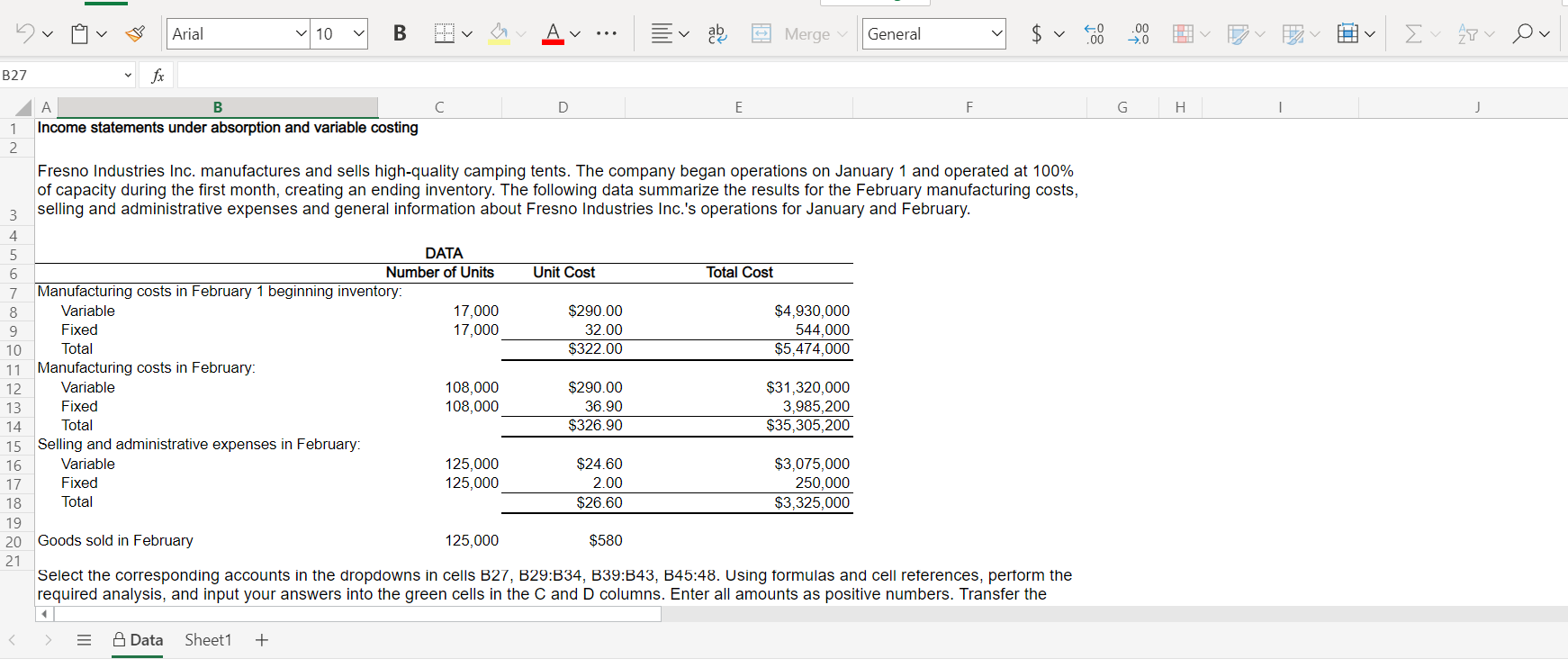Toggle Wrap Text
The width and height of the screenshot is (1568, 668).
717,34
